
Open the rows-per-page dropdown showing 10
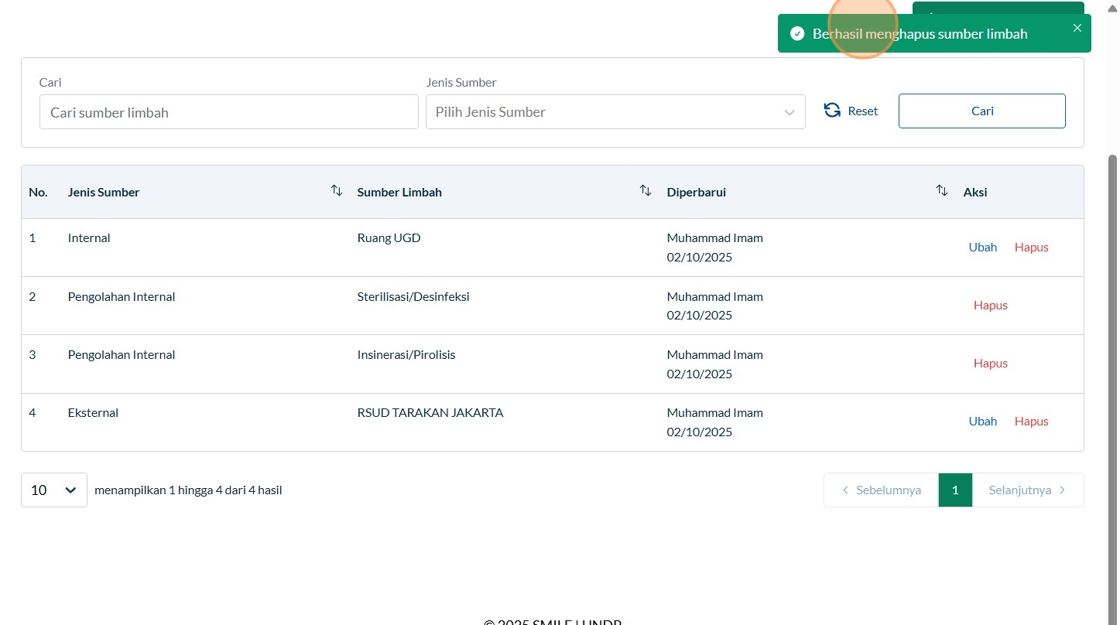click(x=54, y=490)
